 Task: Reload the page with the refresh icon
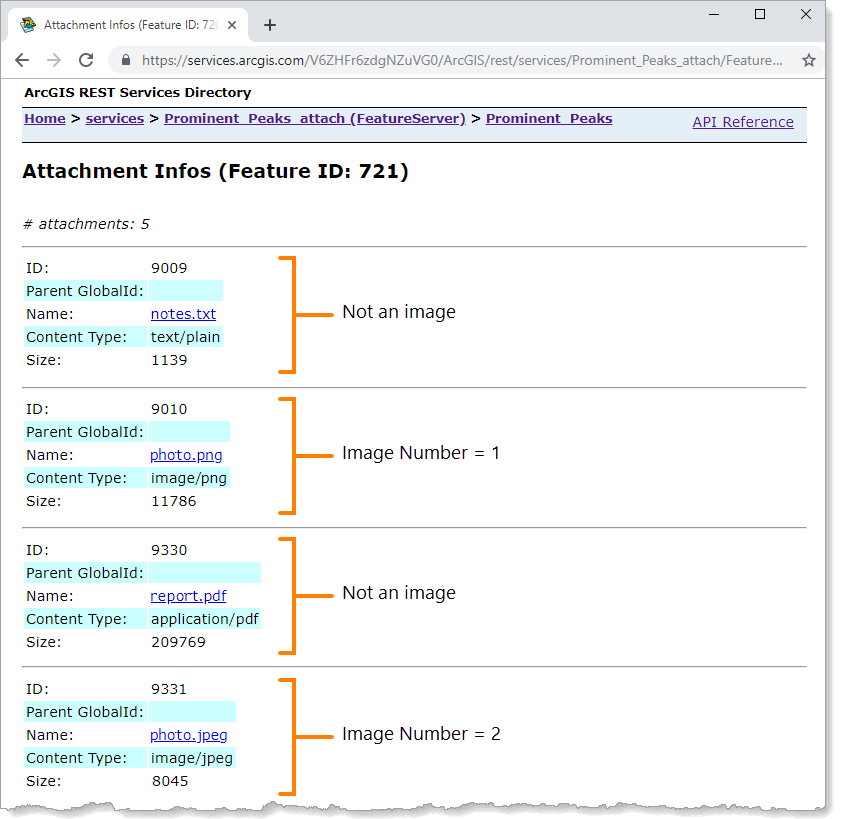coord(86,60)
